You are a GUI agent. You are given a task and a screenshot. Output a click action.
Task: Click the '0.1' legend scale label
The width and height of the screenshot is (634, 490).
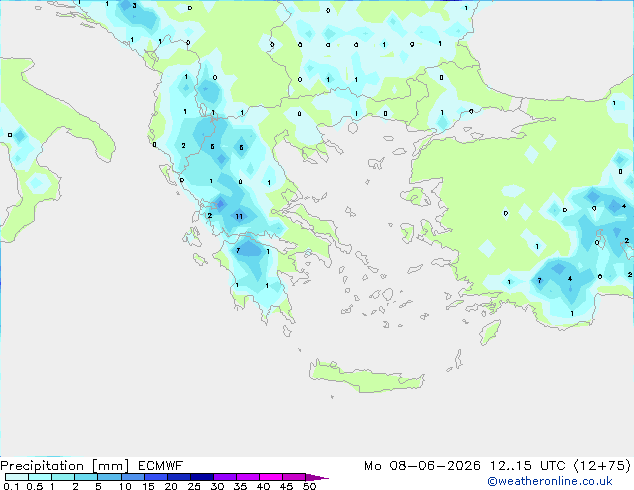[11, 486]
